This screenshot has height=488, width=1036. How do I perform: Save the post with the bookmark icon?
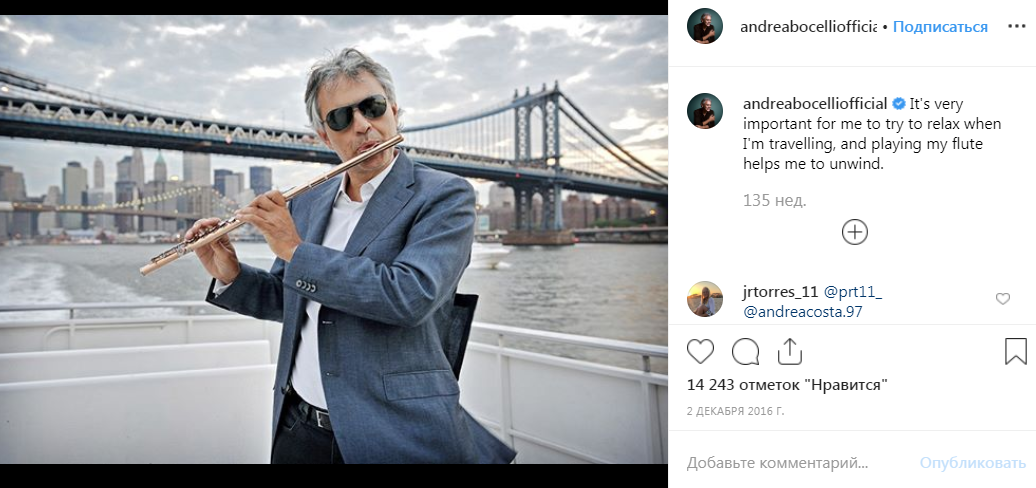point(1015,352)
